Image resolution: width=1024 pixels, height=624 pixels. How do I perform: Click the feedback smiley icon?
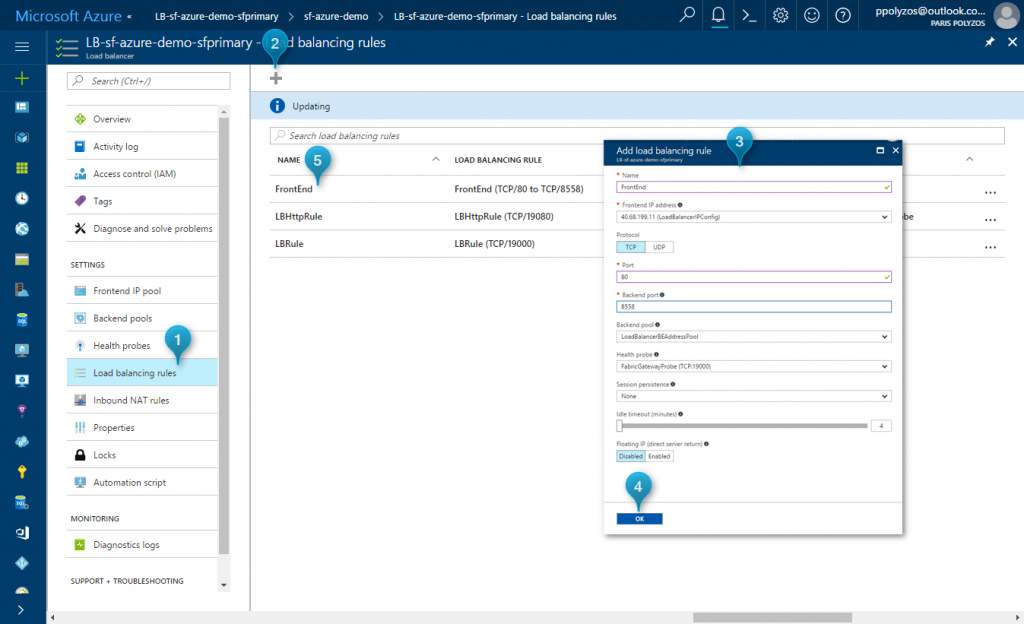pos(811,15)
